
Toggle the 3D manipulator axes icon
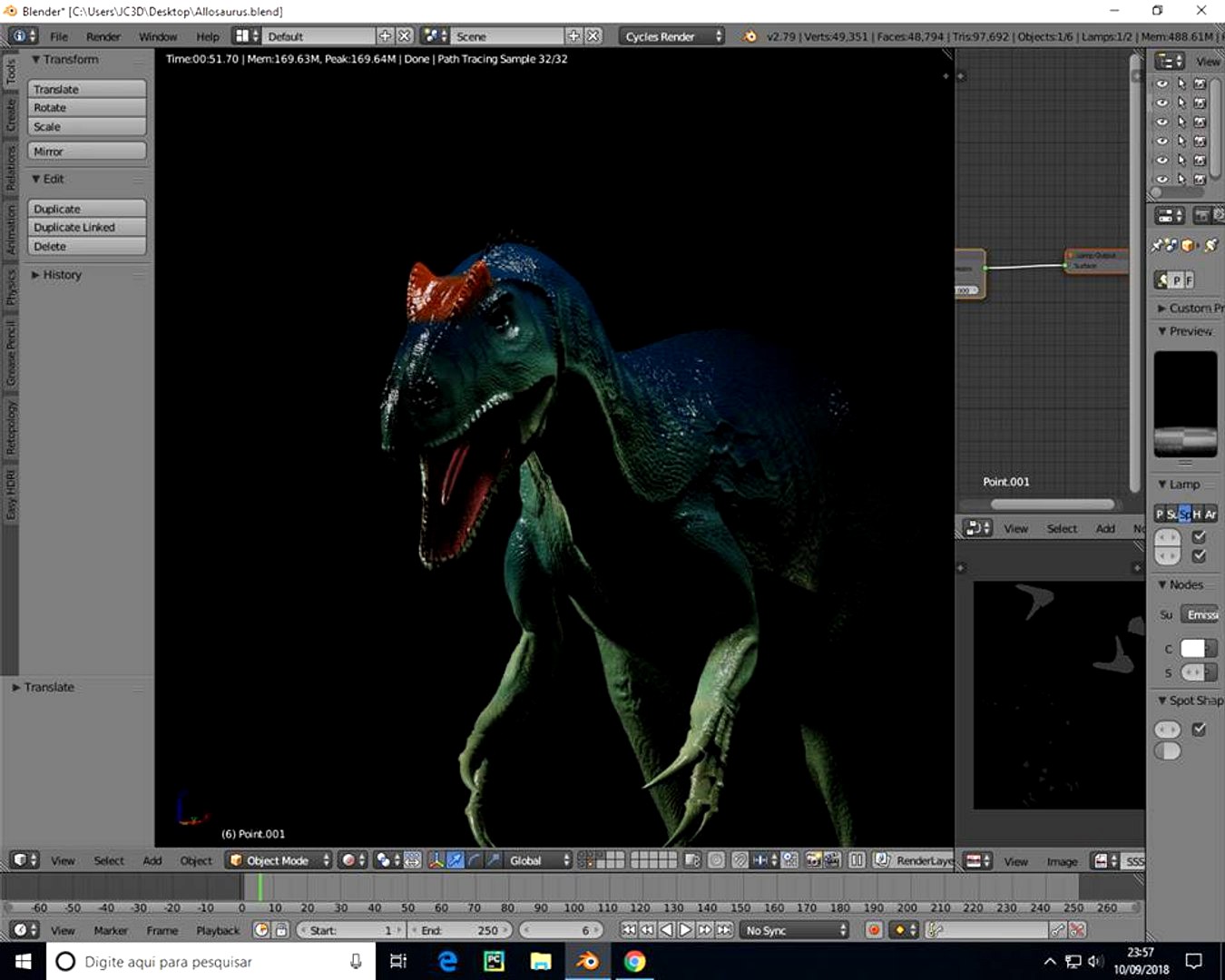point(436,859)
